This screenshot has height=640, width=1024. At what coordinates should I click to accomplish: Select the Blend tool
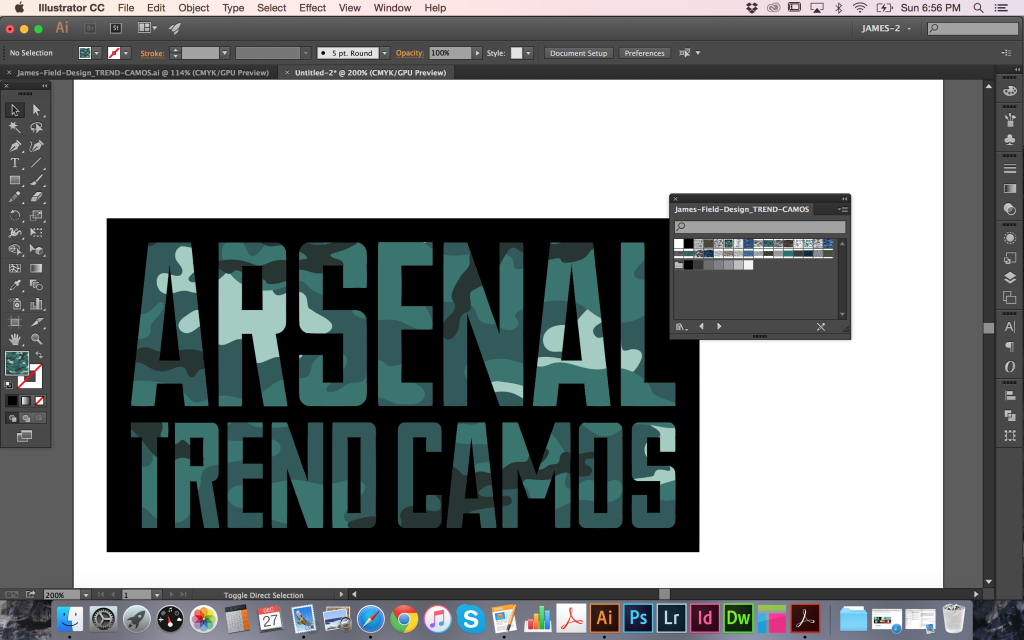click(x=37, y=285)
